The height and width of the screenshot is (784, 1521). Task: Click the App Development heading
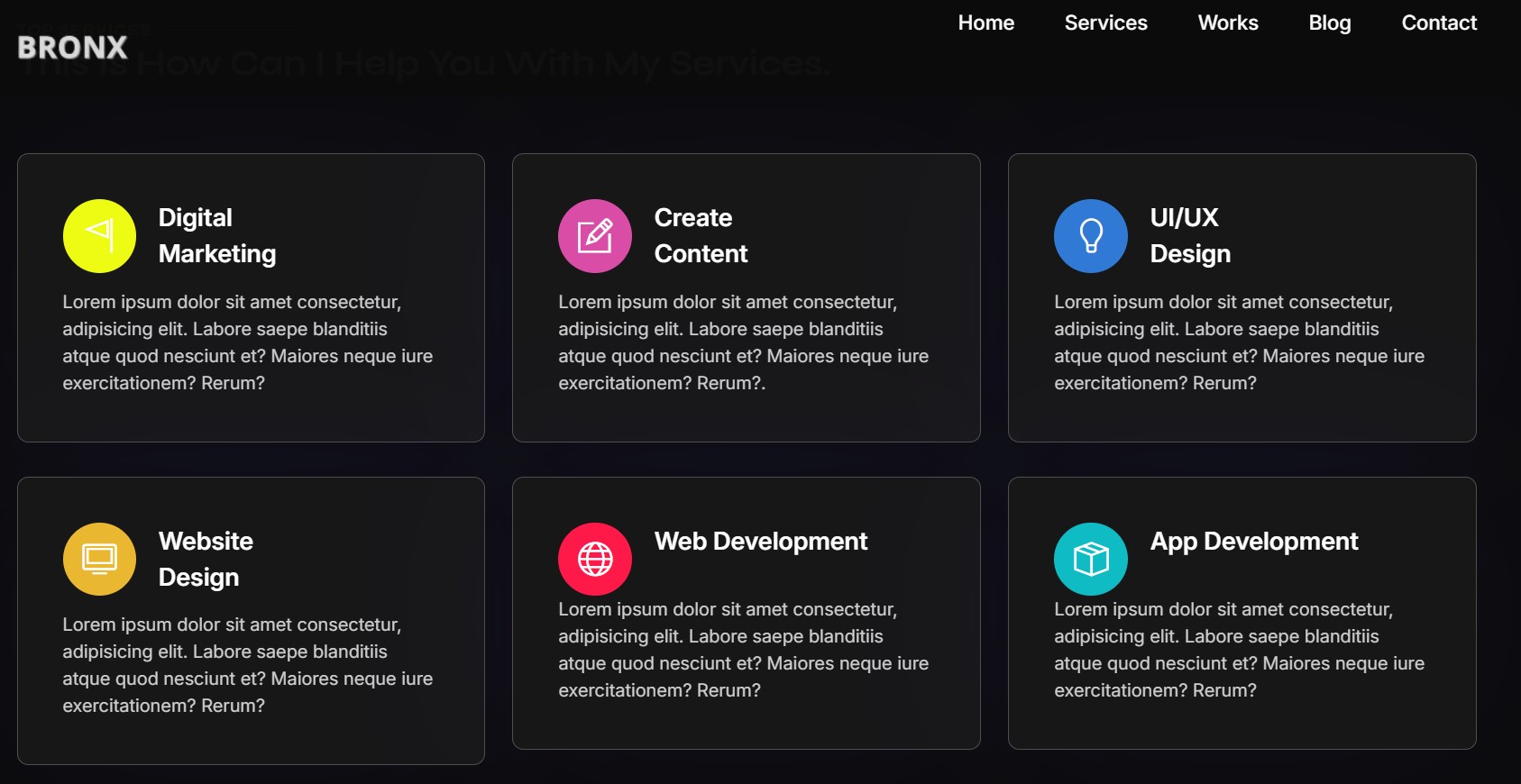pyautogui.click(x=1253, y=542)
